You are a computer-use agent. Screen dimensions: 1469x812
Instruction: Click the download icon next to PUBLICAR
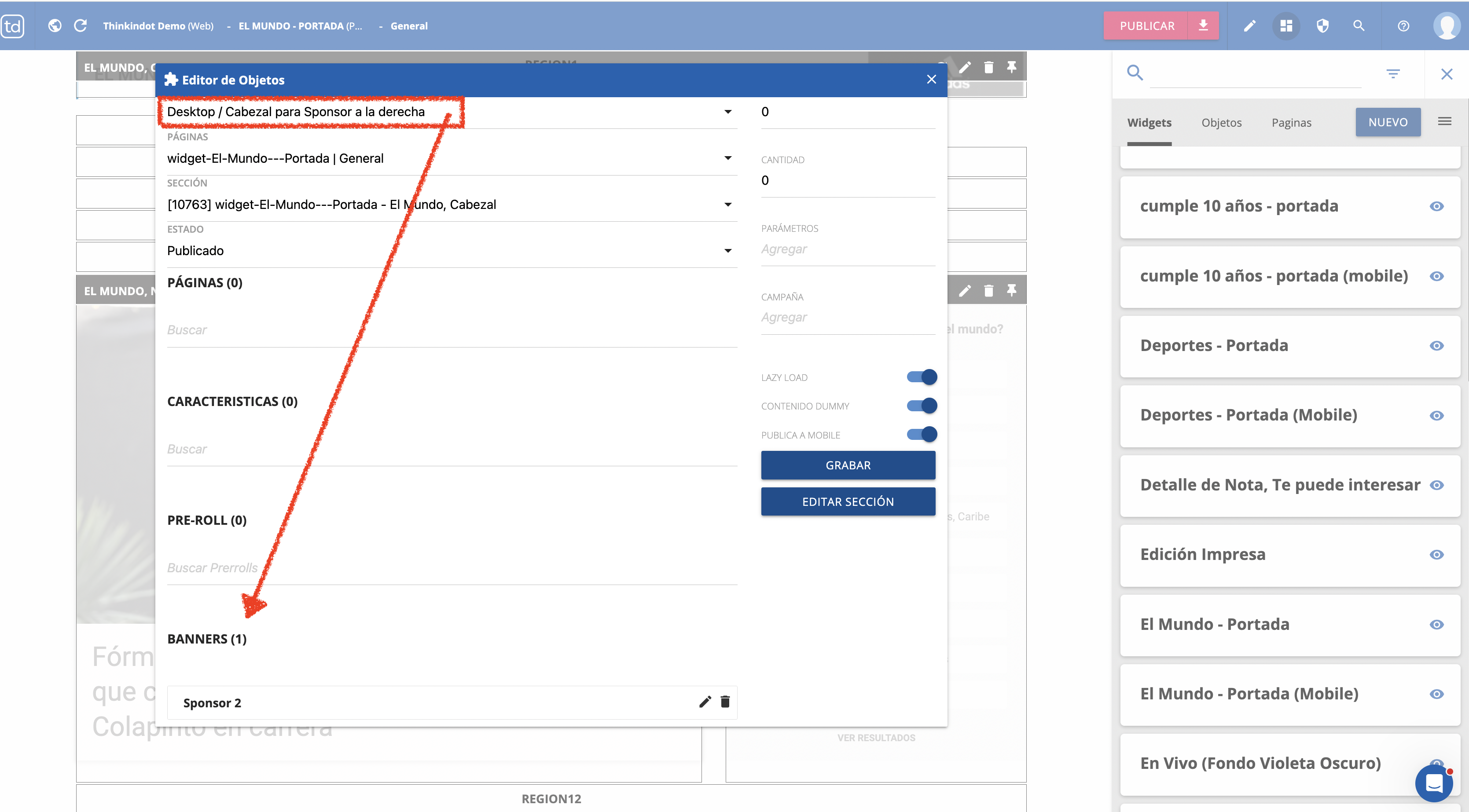[x=1203, y=26]
